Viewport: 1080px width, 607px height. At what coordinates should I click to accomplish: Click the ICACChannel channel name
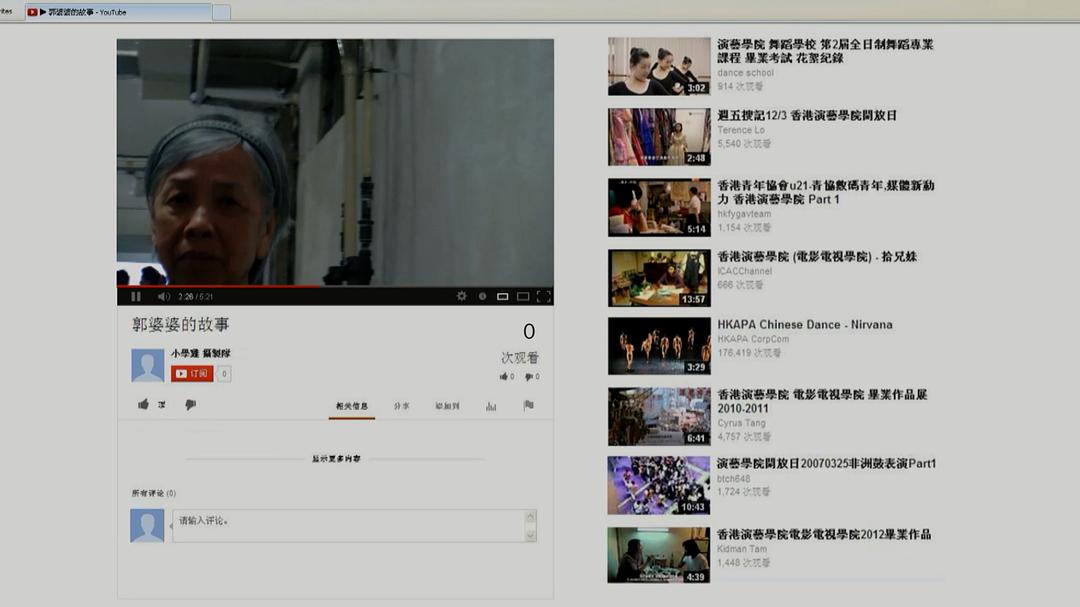[x=745, y=271]
